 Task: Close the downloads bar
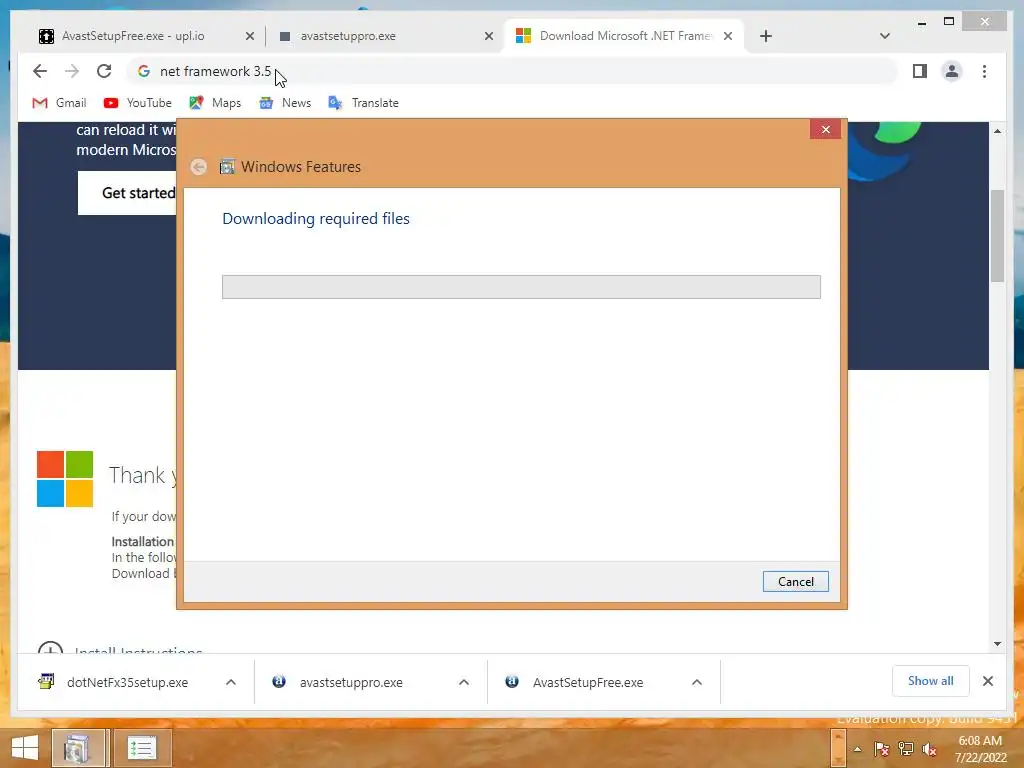[x=987, y=681]
